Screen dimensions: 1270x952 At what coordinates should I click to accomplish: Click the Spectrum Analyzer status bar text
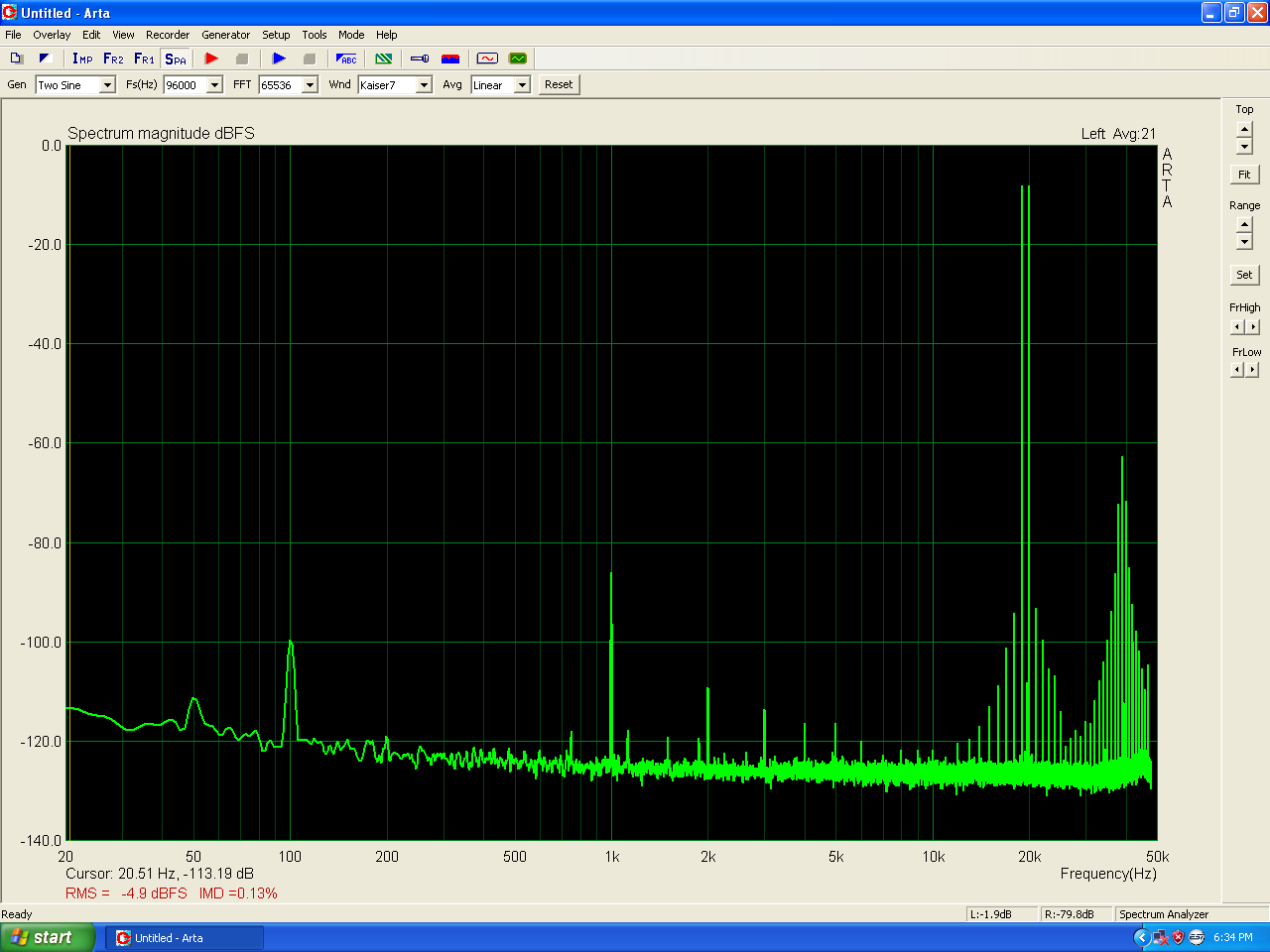click(1164, 914)
